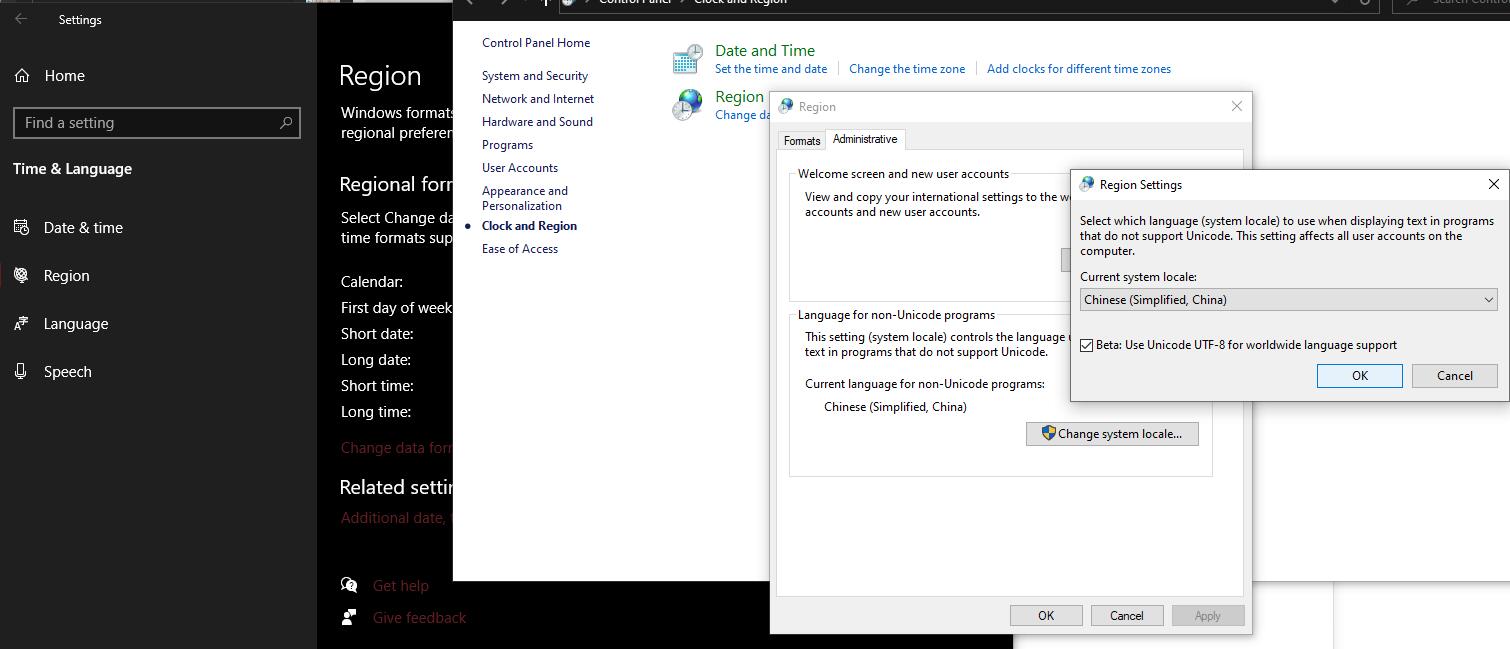Screen dimensions: 1510x649
Task: Select Language in Settings sidebar
Action: click(x=75, y=324)
